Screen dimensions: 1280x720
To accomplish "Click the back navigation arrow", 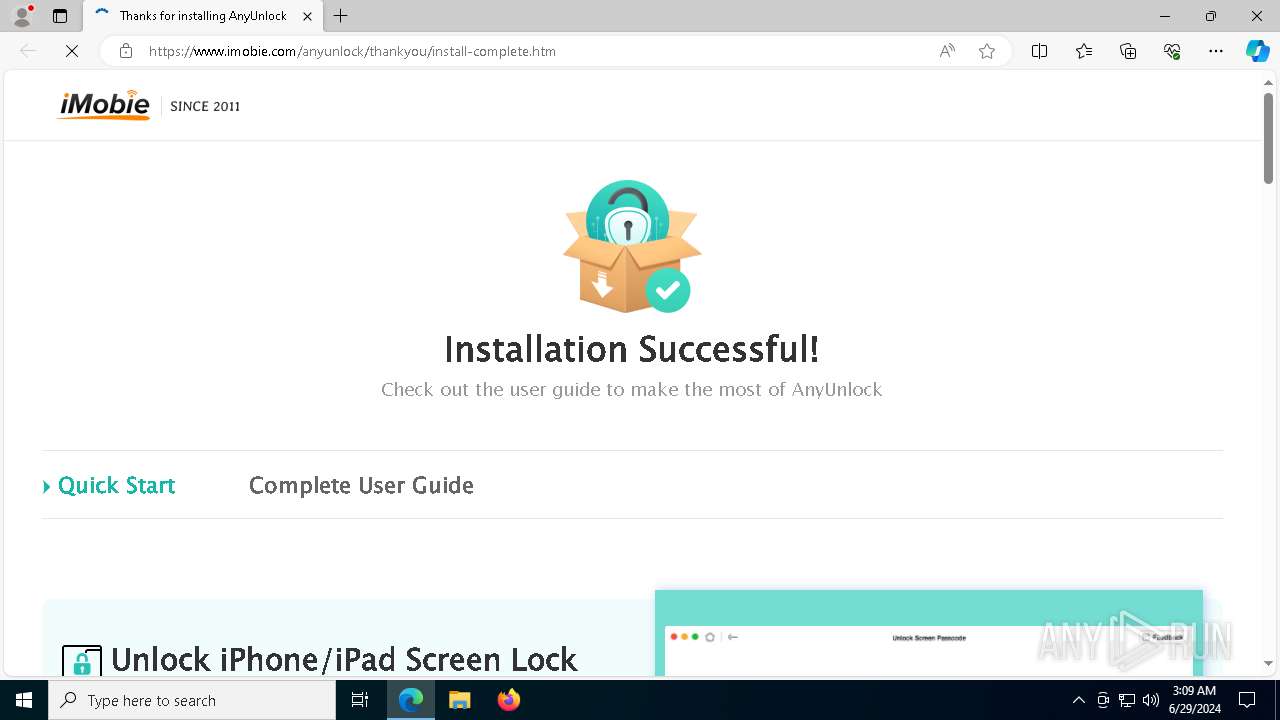I will (x=28, y=51).
